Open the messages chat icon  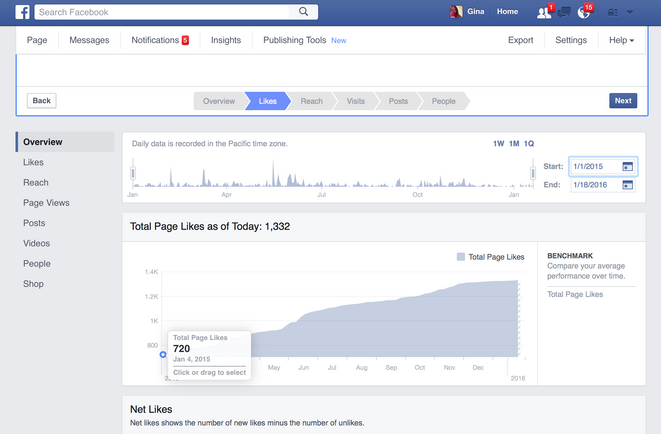click(564, 13)
